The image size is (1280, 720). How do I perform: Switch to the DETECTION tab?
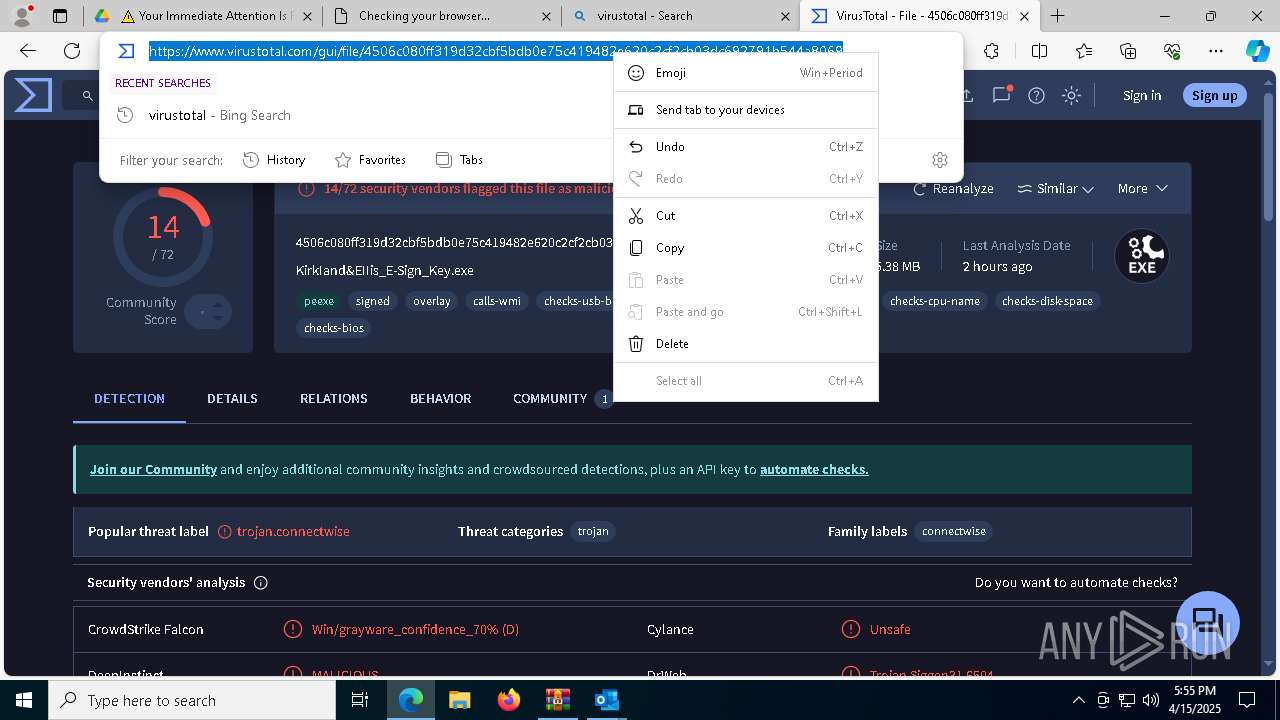point(129,398)
